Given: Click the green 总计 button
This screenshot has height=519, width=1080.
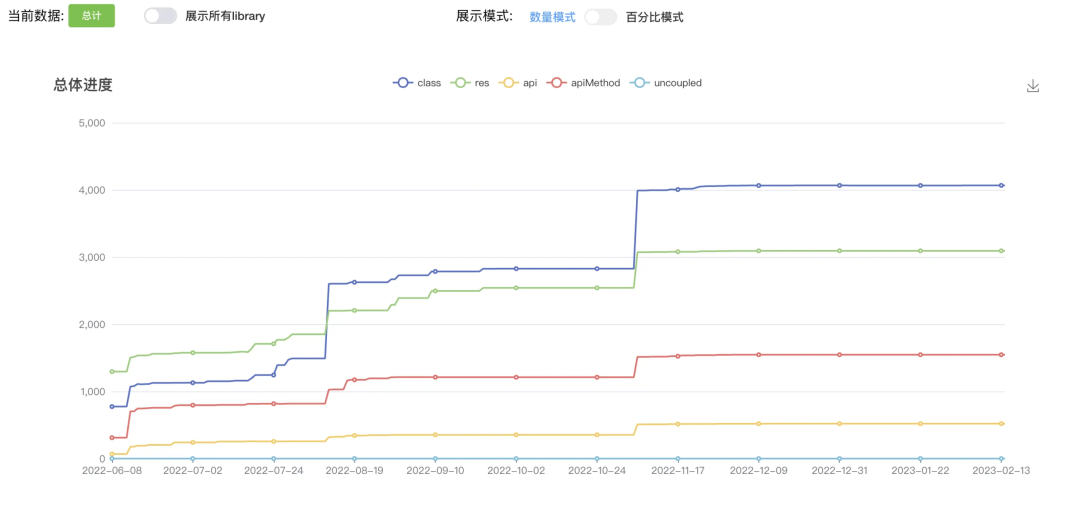Looking at the screenshot, I should click(92, 16).
